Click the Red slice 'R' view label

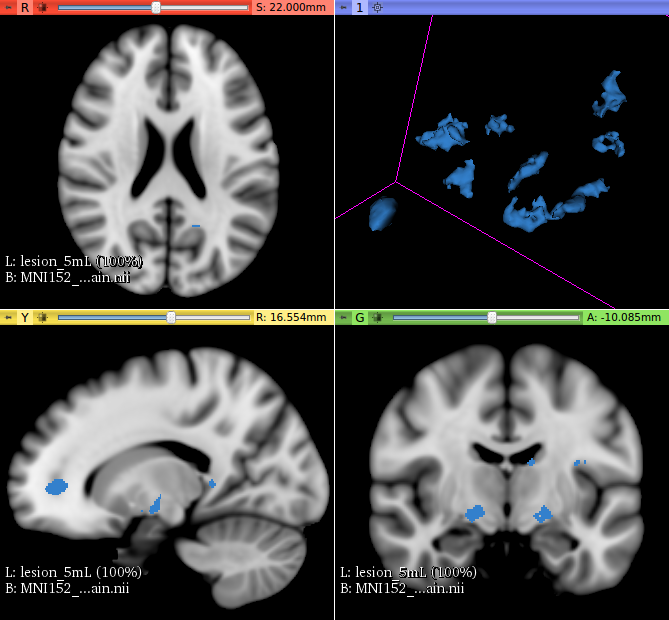point(25,7)
